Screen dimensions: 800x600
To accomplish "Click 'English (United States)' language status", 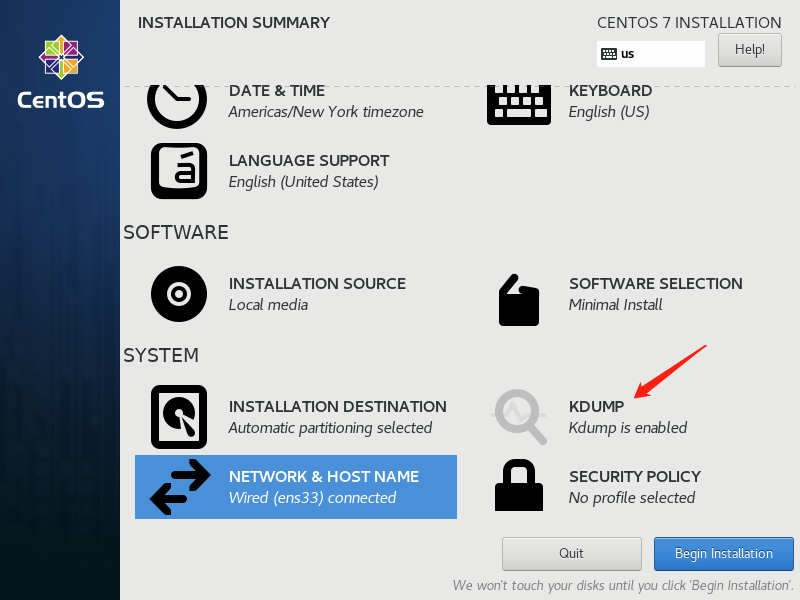I will [x=303, y=182].
